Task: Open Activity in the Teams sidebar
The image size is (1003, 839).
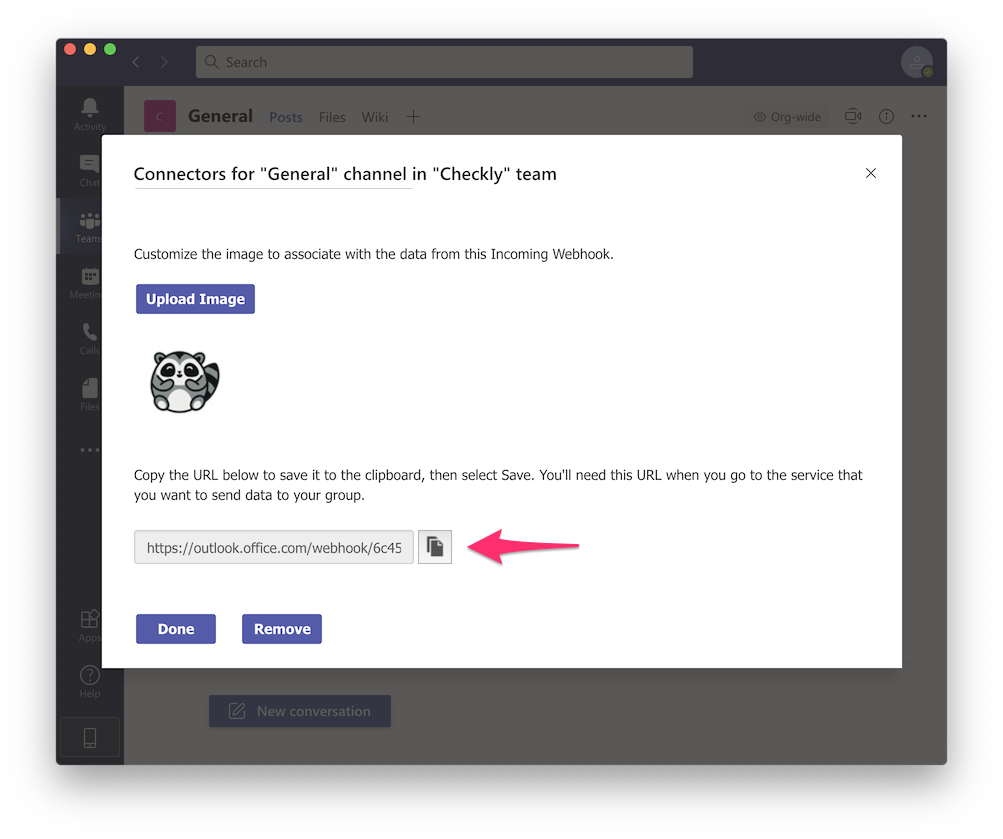Action: [x=90, y=112]
